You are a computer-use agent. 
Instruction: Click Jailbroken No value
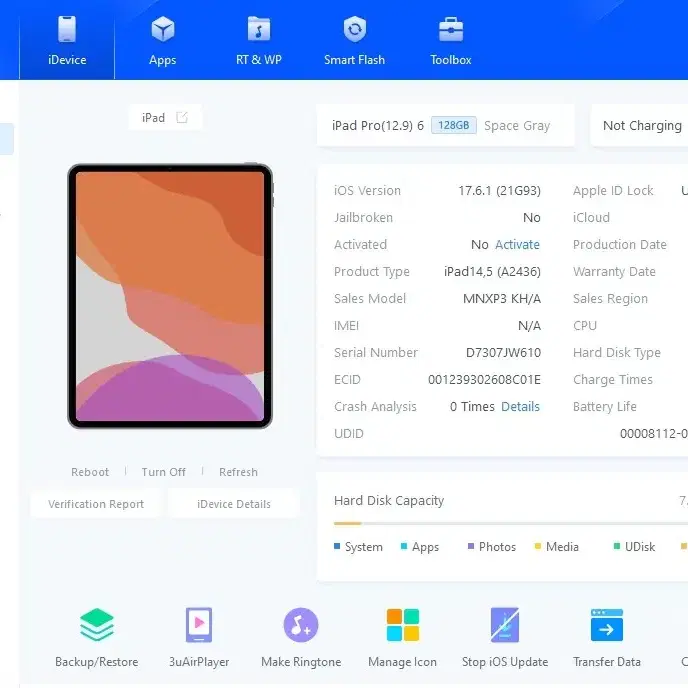[x=532, y=218]
